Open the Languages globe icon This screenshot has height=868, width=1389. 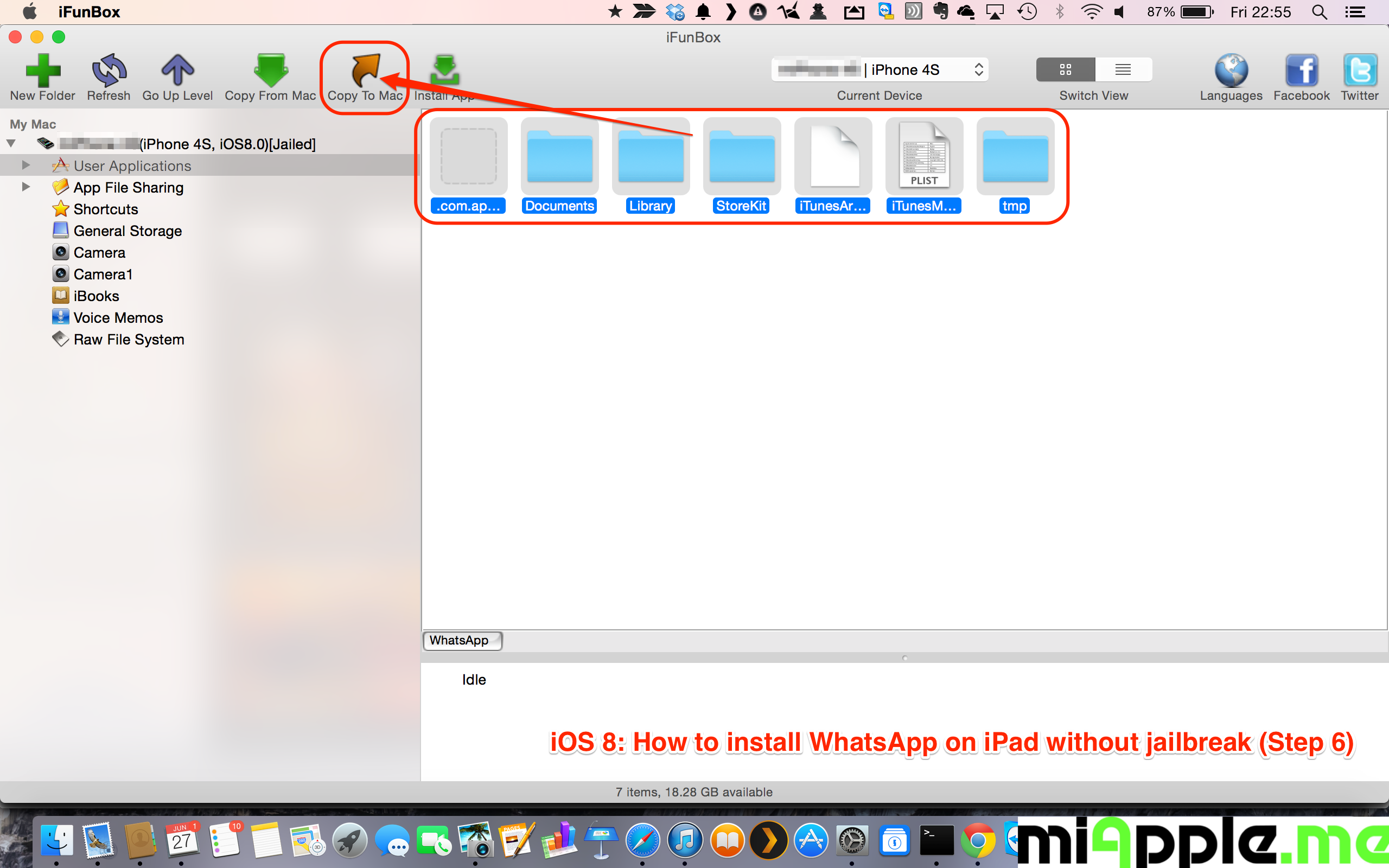click(x=1231, y=71)
